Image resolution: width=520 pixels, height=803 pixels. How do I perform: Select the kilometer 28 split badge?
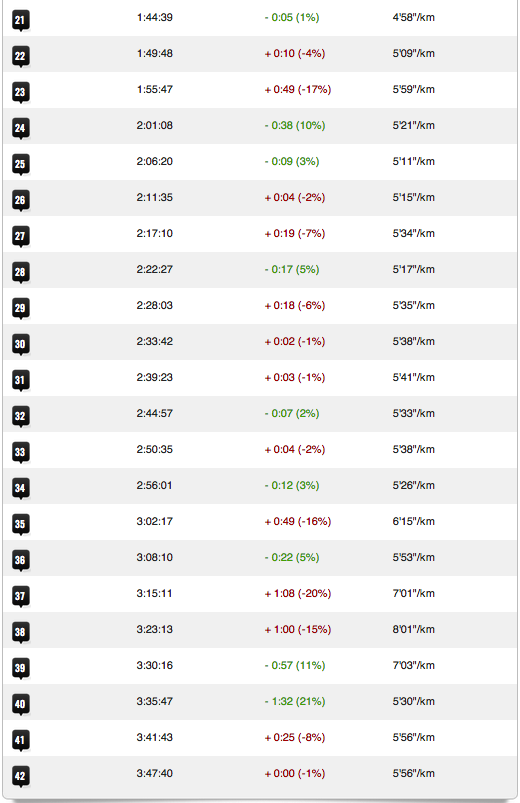[20, 272]
